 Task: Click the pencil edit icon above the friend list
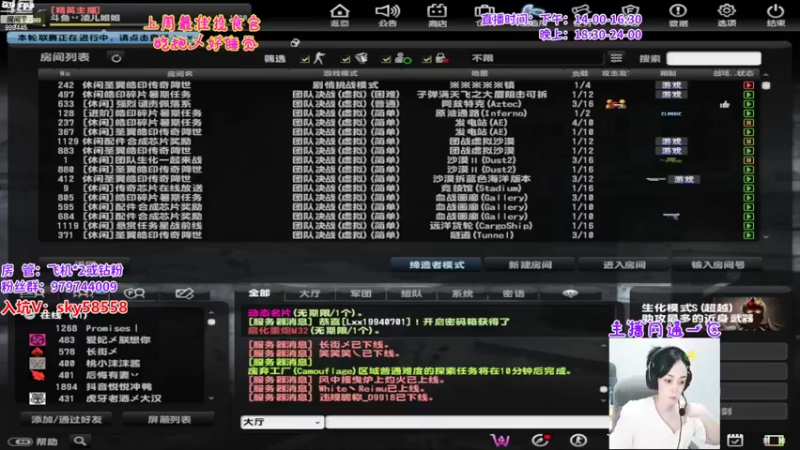pos(184,293)
